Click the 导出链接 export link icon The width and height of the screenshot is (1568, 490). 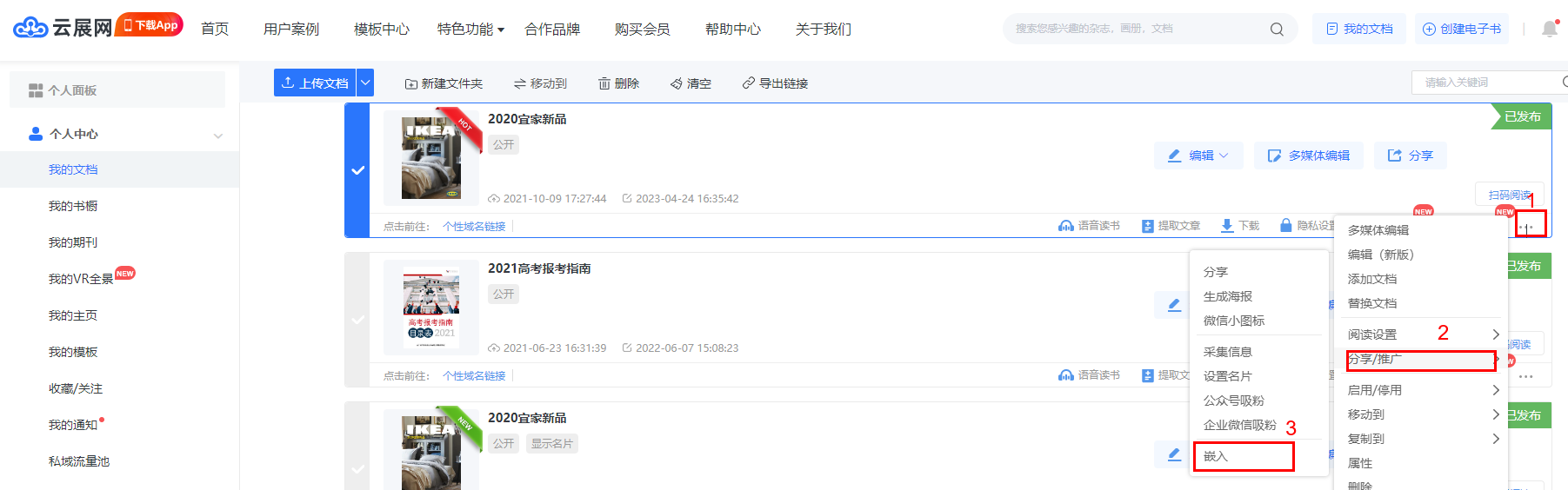[x=748, y=83]
